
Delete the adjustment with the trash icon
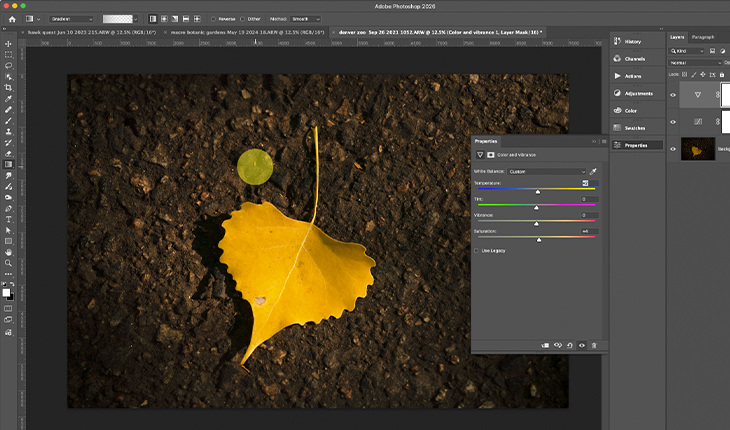point(594,345)
